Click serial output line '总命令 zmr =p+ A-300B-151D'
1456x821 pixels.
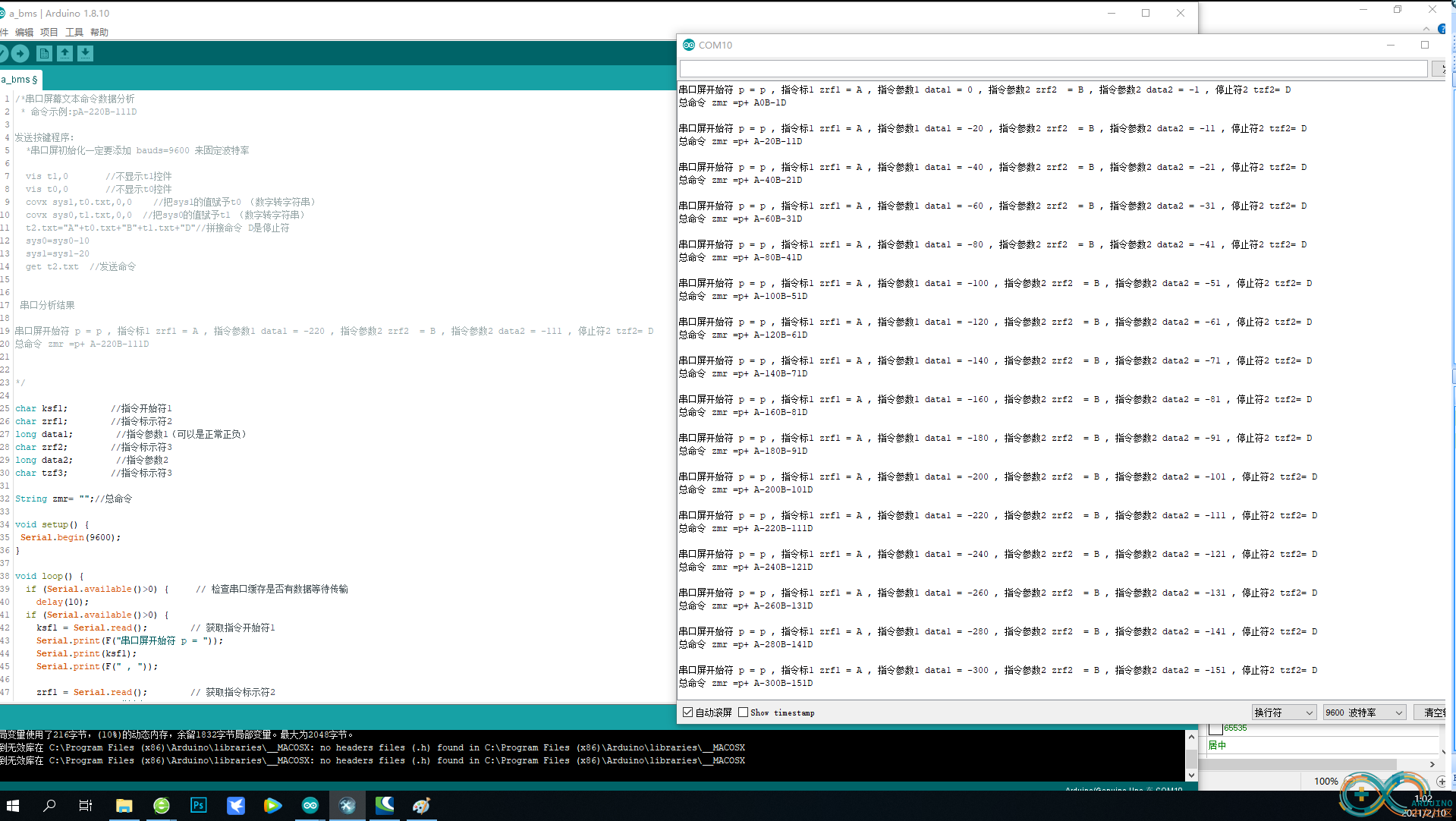click(745, 683)
